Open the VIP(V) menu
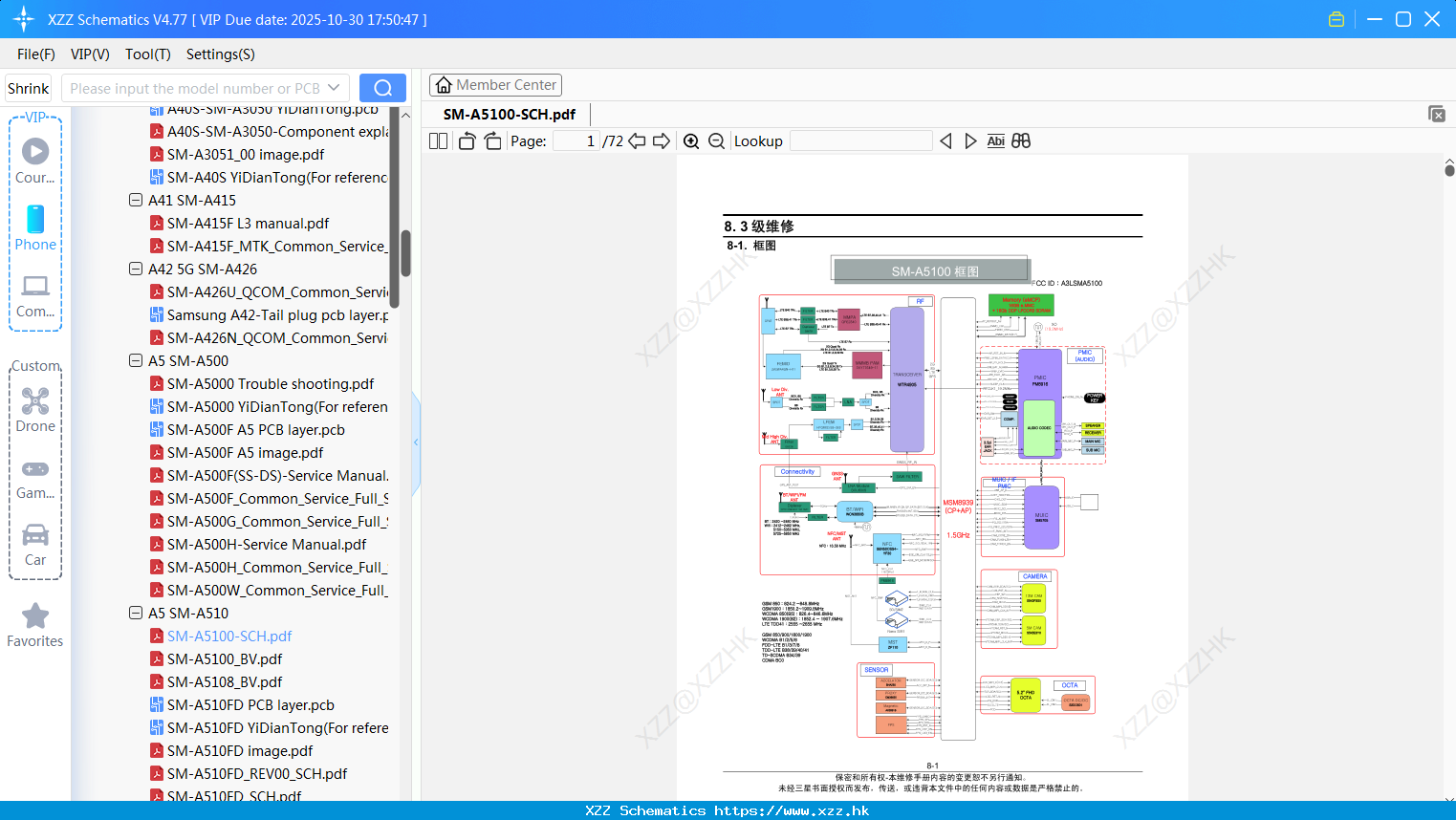The width and height of the screenshot is (1456, 820). pos(90,54)
